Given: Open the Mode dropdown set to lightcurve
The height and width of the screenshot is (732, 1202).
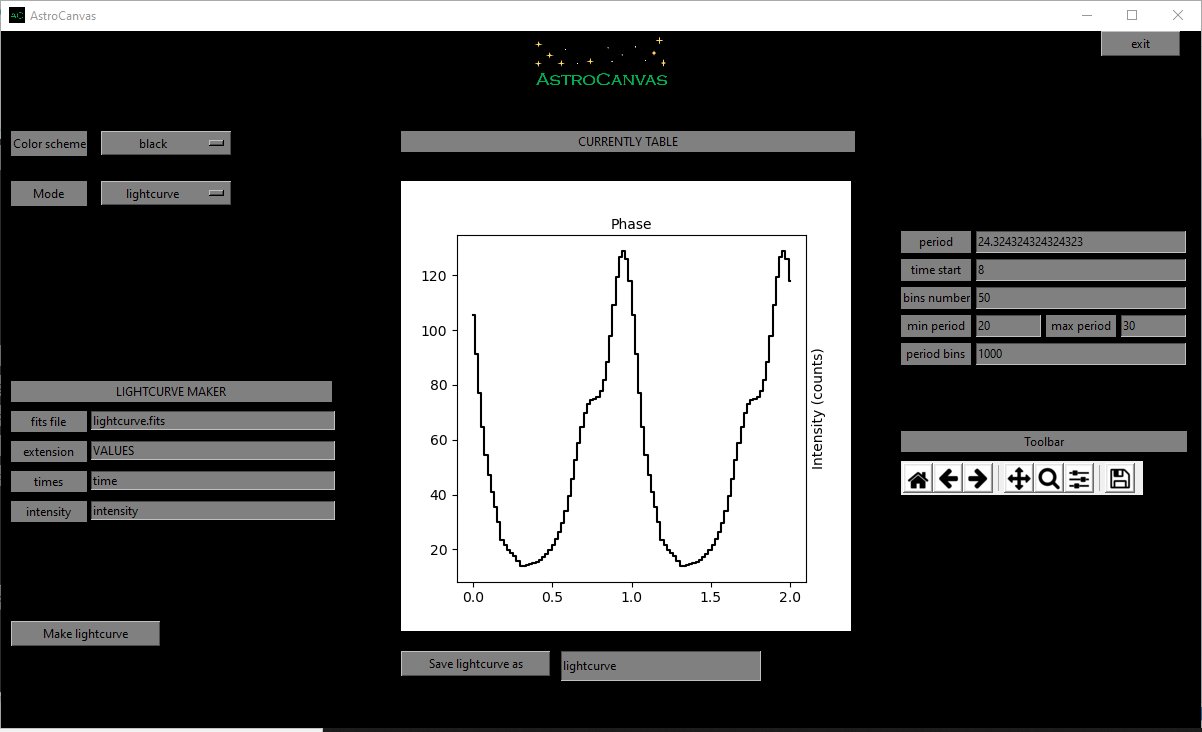Looking at the screenshot, I should [x=166, y=193].
